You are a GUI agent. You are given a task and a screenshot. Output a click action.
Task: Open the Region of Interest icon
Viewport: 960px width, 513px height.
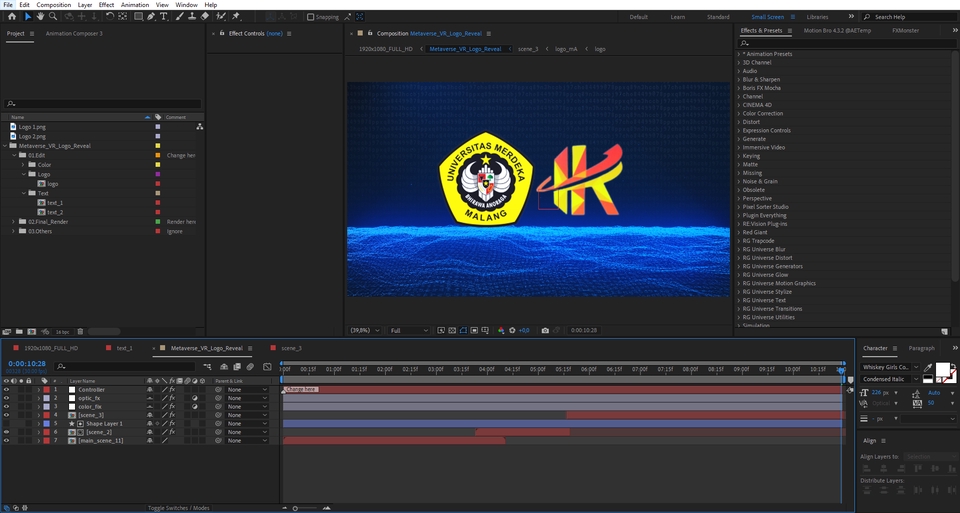(x=474, y=331)
